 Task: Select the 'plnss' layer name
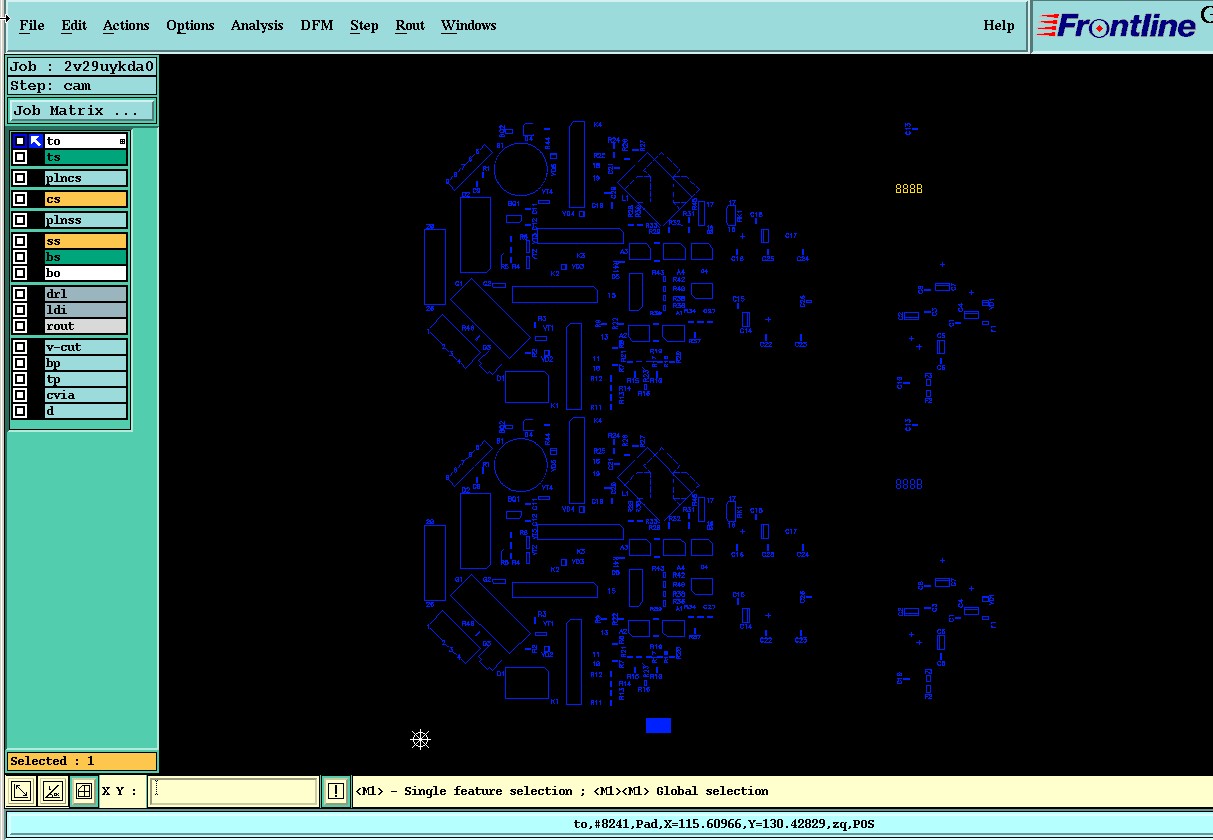(86, 220)
